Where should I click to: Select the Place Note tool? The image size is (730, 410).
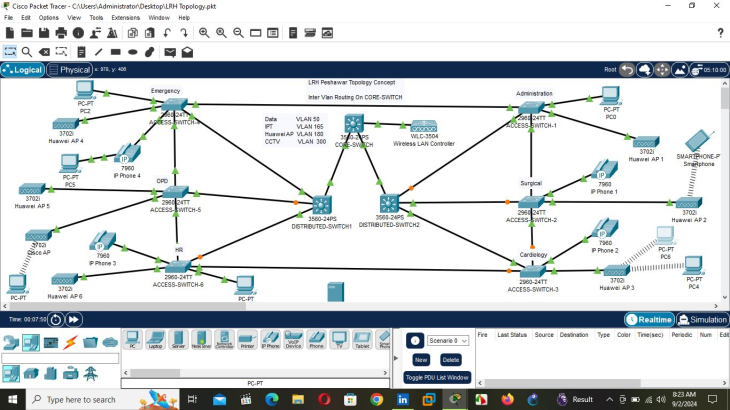tap(81, 52)
